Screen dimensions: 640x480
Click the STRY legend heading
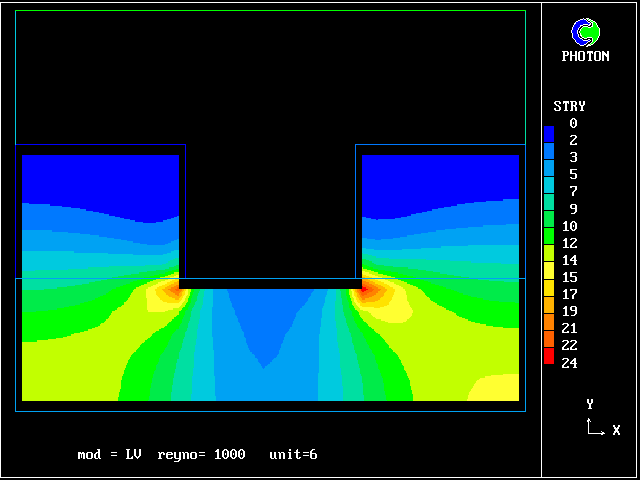(569, 106)
